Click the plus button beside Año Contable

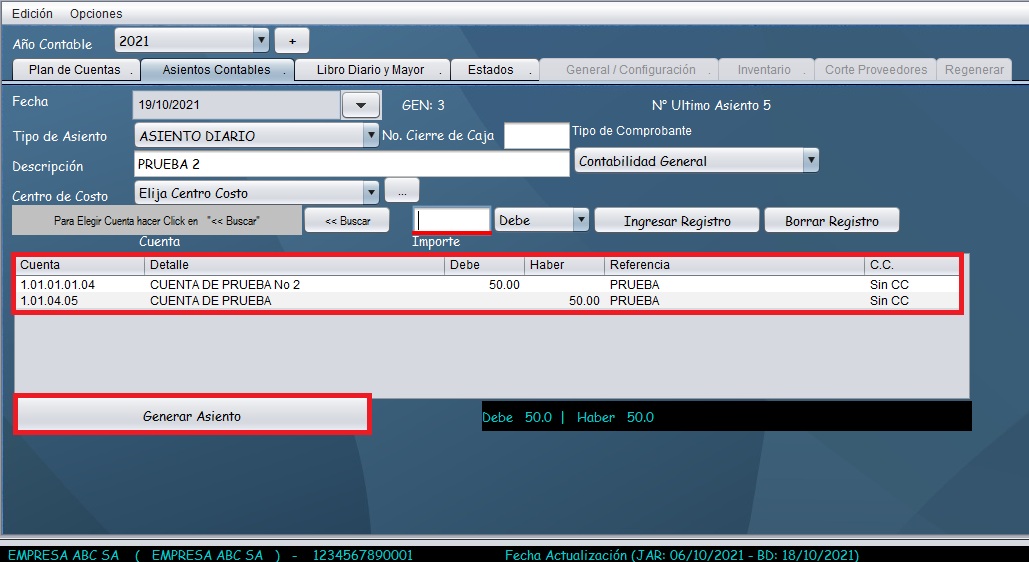click(x=292, y=41)
